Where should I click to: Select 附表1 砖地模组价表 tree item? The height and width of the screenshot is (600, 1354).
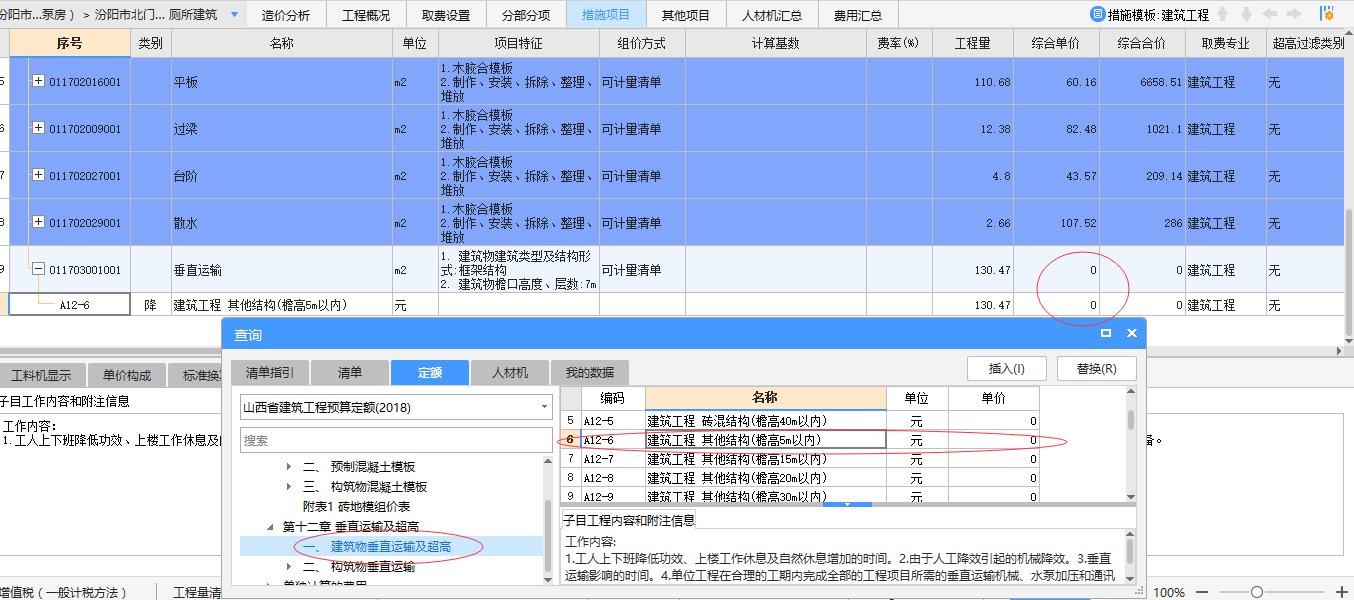point(357,507)
